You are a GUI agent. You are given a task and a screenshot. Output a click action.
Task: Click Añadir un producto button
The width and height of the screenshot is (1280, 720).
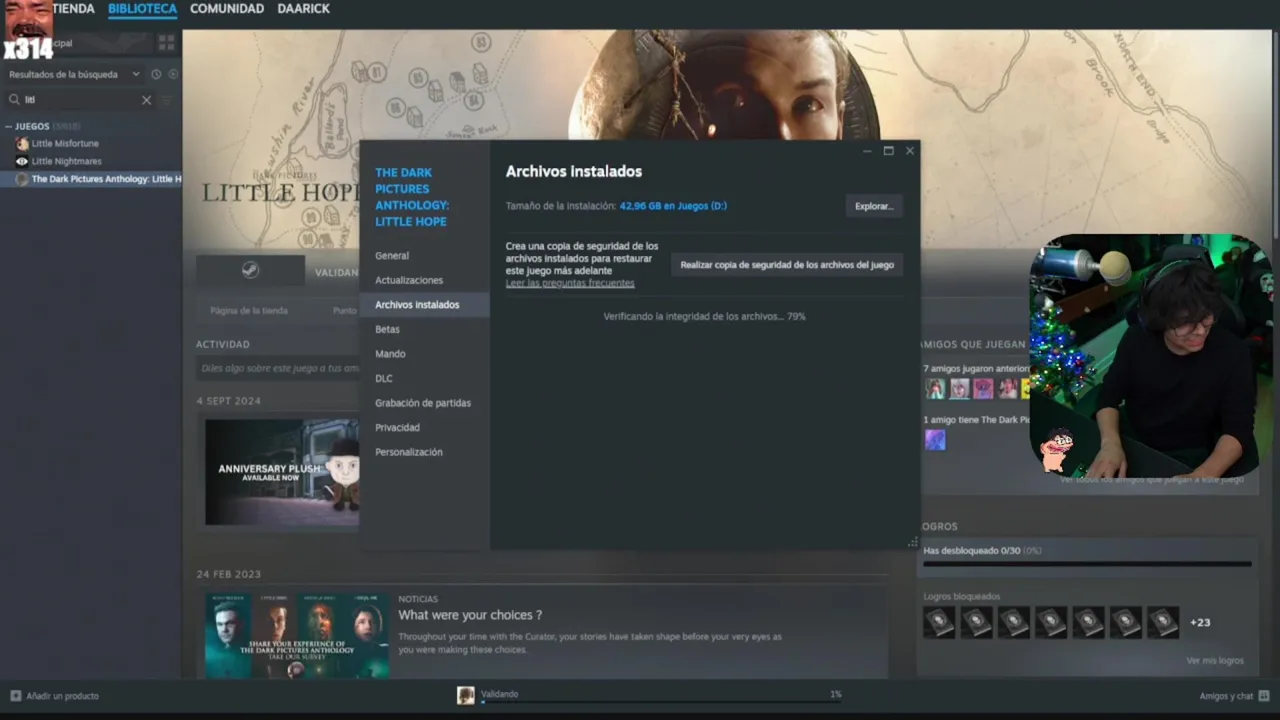[55, 696]
